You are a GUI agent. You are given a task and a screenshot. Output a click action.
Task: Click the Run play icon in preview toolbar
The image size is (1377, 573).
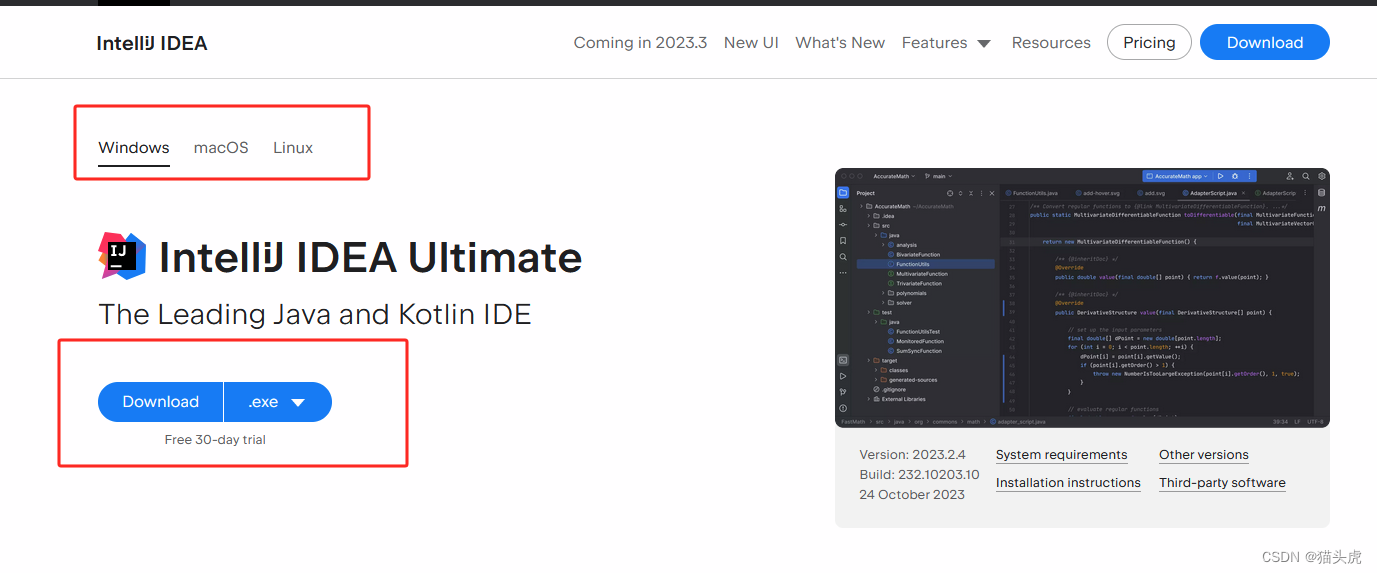(1220, 176)
